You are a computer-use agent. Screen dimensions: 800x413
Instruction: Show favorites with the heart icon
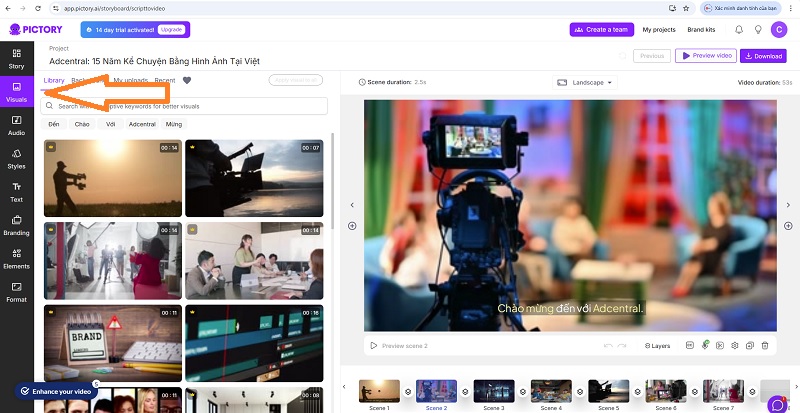point(187,80)
